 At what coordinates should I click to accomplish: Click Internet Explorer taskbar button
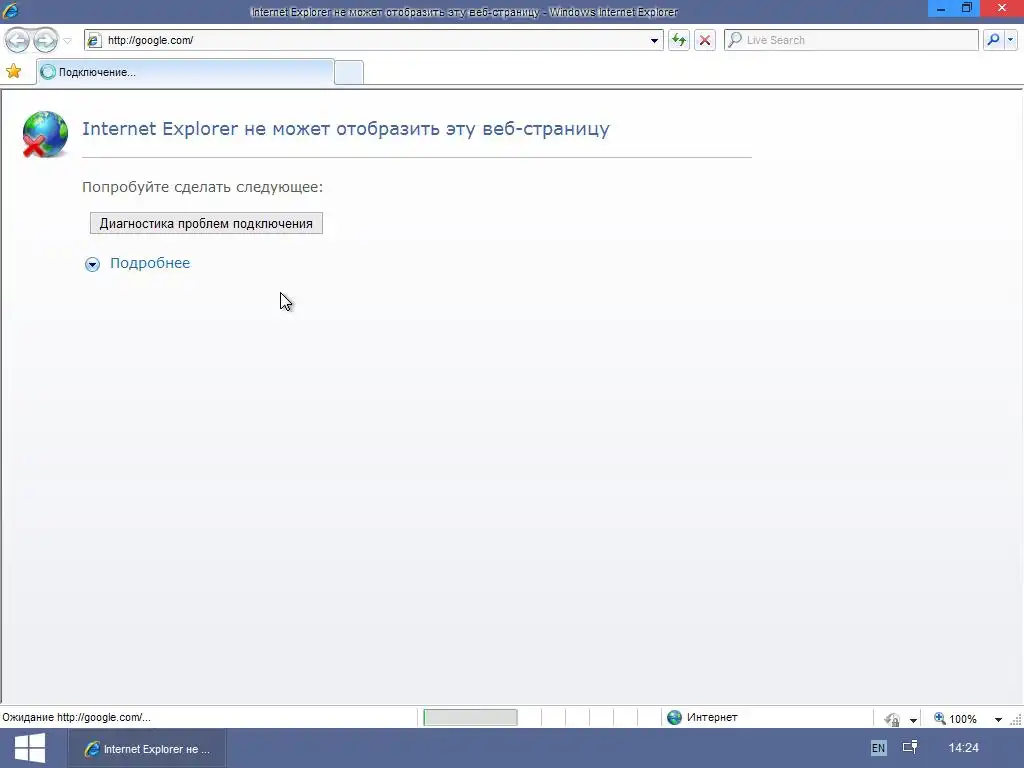(147, 748)
